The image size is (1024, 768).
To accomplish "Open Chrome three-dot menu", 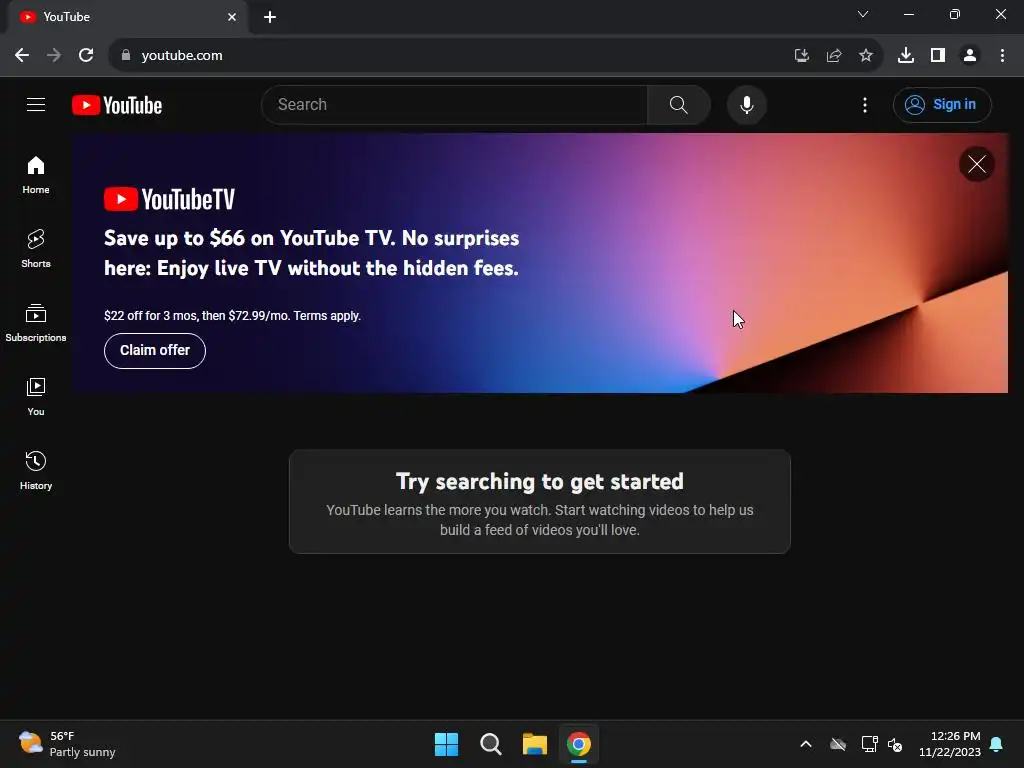I will pyautogui.click(x=1002, y=56).
